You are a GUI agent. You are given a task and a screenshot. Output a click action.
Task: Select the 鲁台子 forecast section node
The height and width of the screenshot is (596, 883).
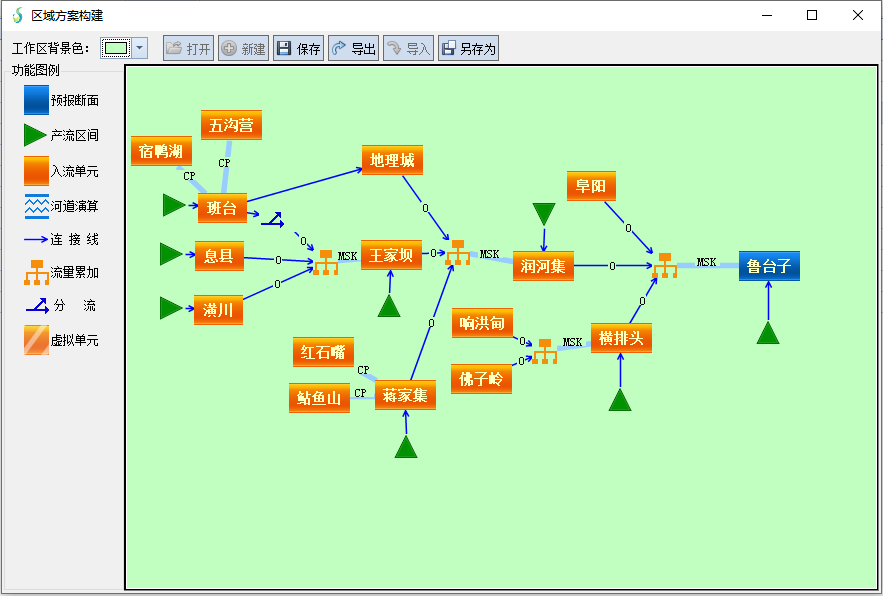pos(769,266)
